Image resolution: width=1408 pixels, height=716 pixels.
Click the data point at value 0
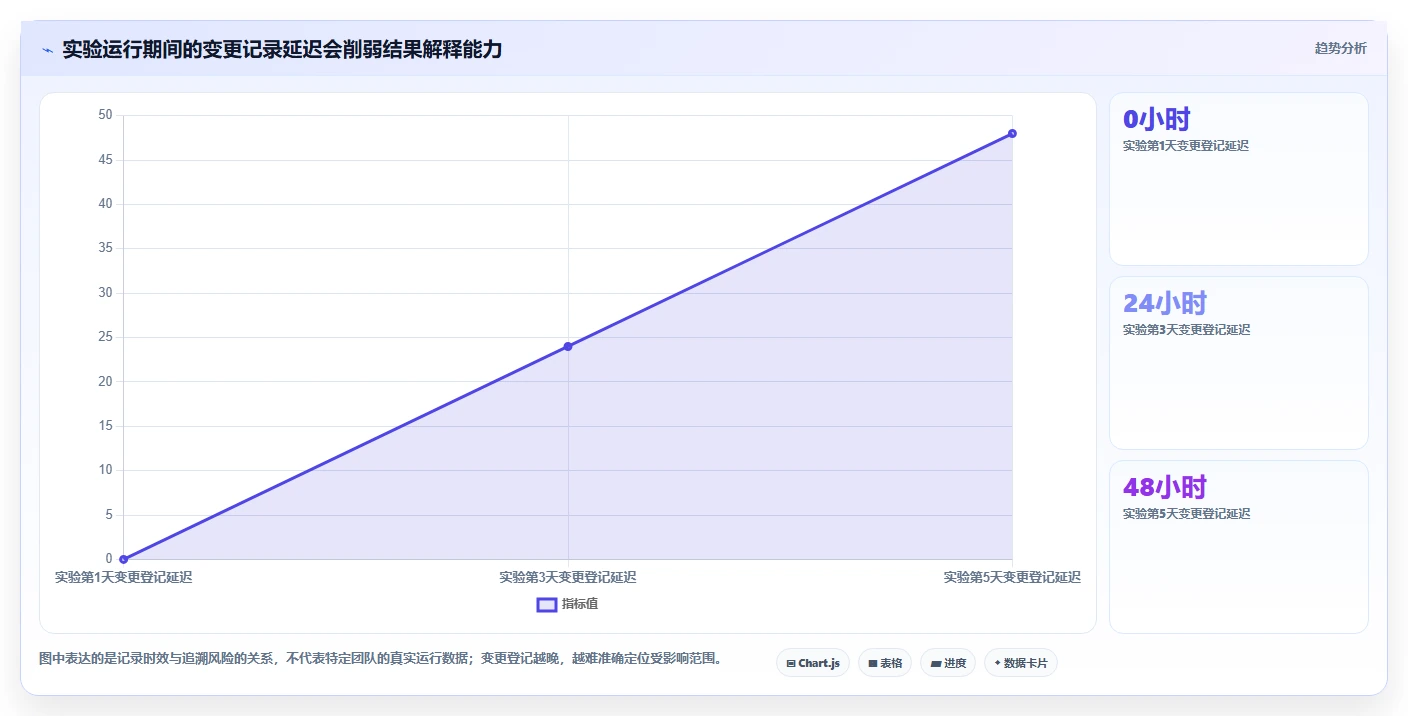[123, 559]
